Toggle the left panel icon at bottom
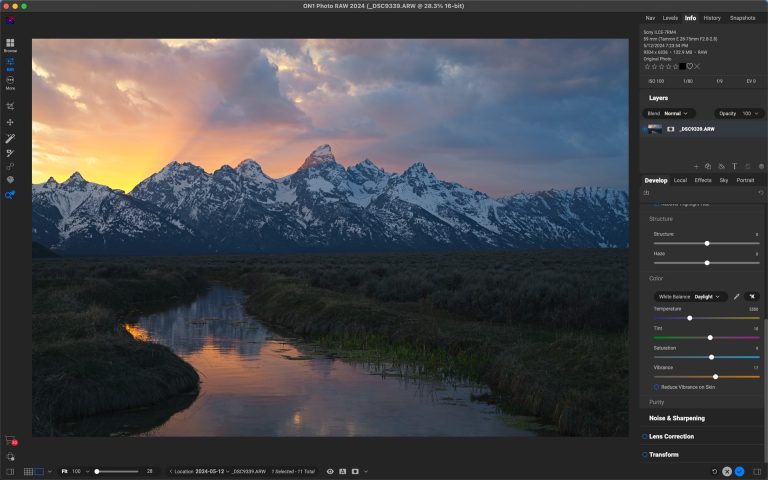 (x=10, y=472)
